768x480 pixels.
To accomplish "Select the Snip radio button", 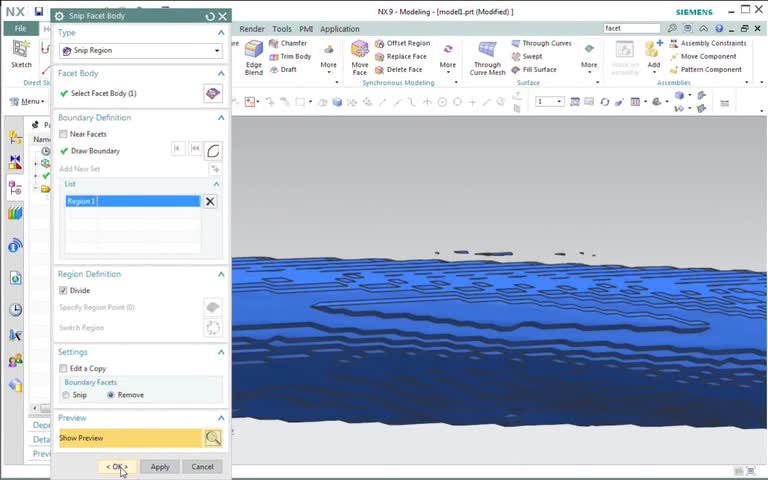I will 66,395.
